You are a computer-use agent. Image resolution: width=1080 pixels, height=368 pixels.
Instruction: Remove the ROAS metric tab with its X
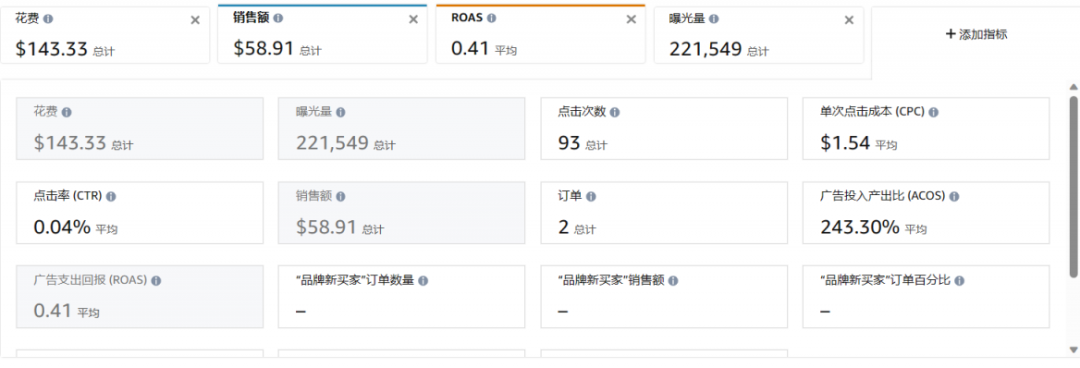click(x=631, y=20)
